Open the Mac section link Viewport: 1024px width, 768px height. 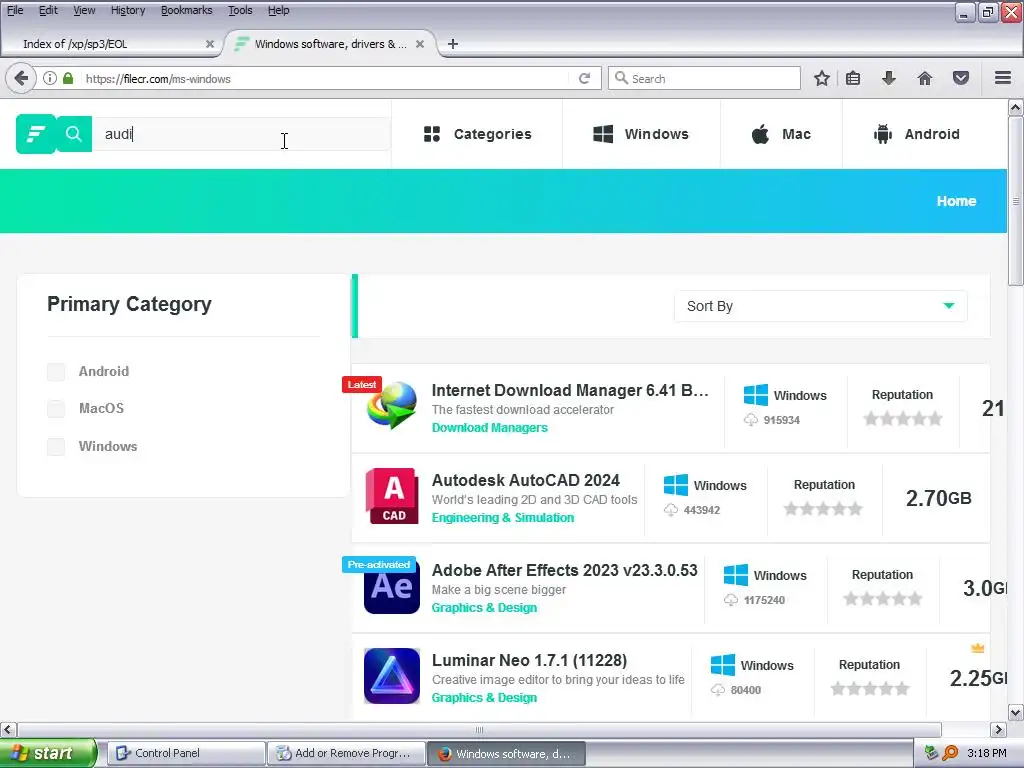781,134
